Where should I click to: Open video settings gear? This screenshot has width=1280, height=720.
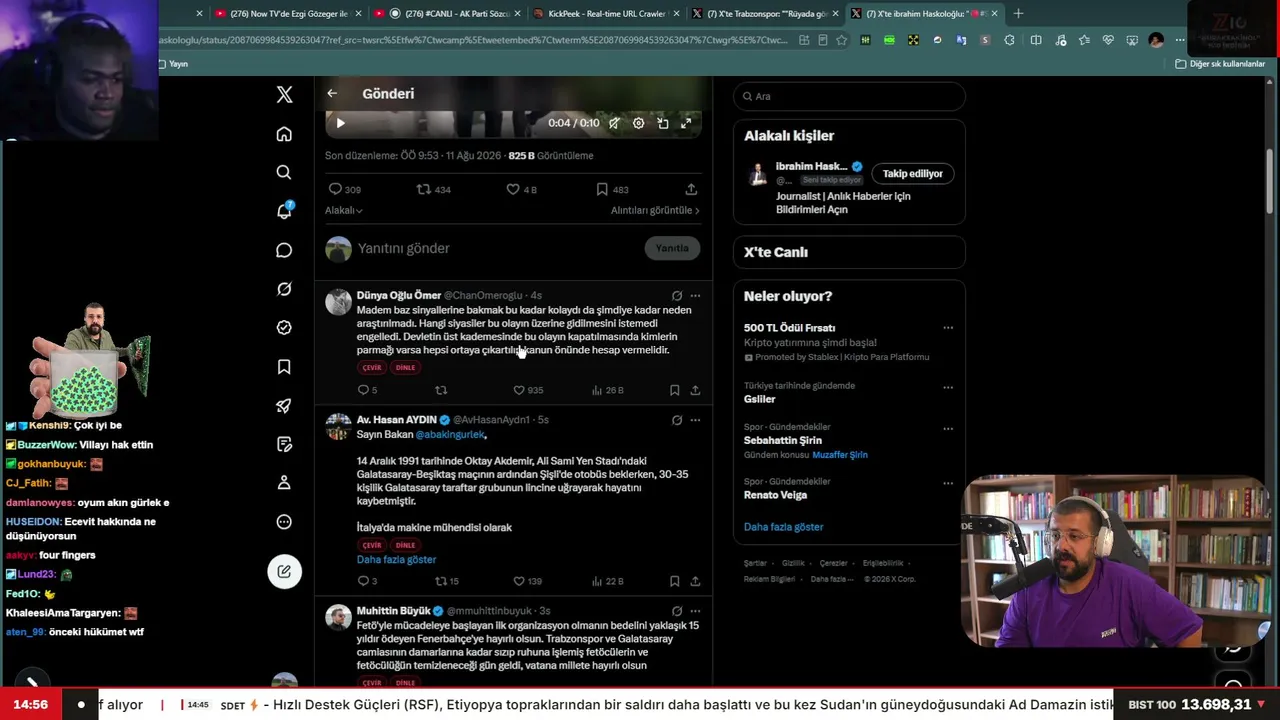coord(639,123)
